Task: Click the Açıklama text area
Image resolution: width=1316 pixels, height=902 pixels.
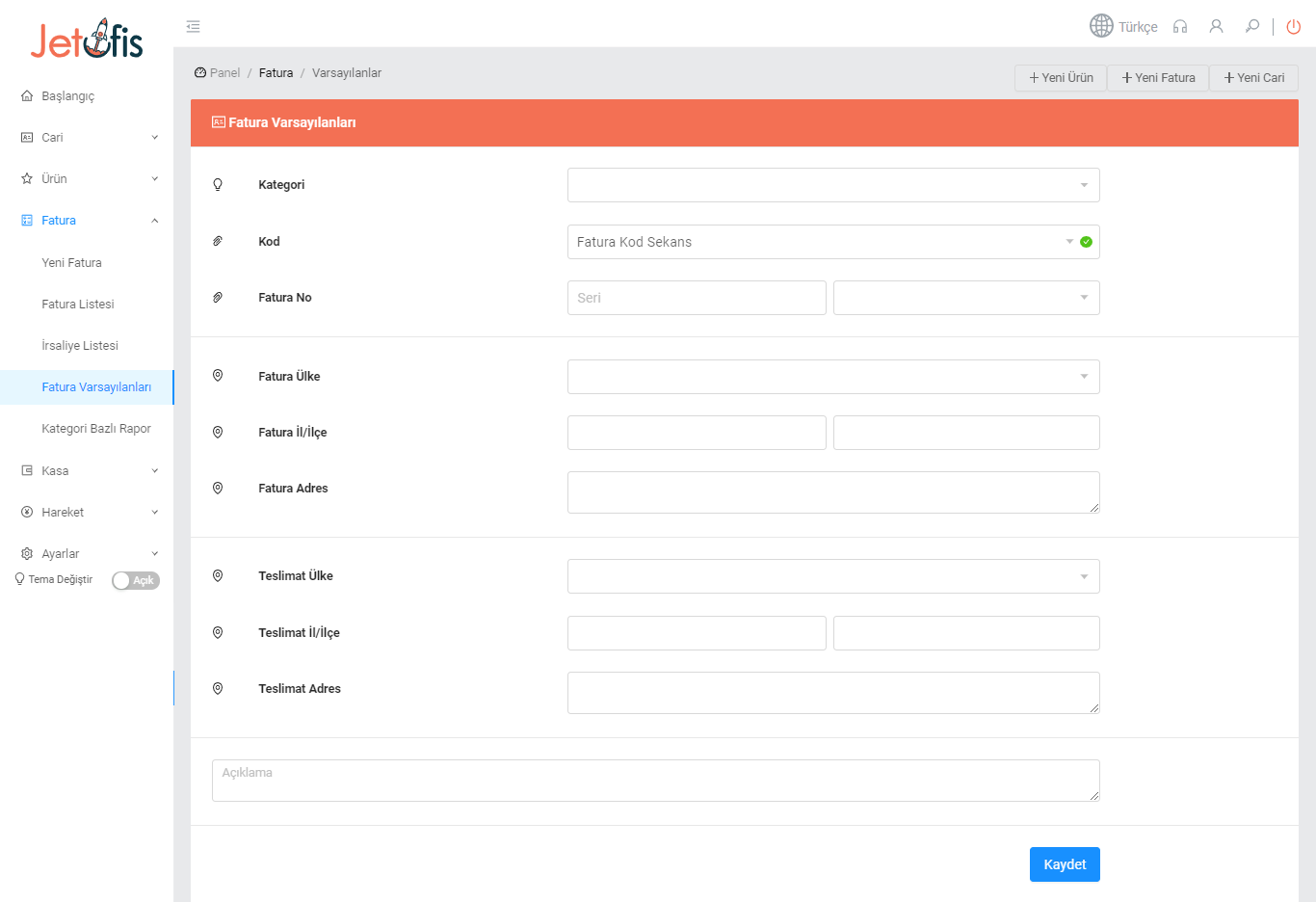Action: click(x=656, y=781)
